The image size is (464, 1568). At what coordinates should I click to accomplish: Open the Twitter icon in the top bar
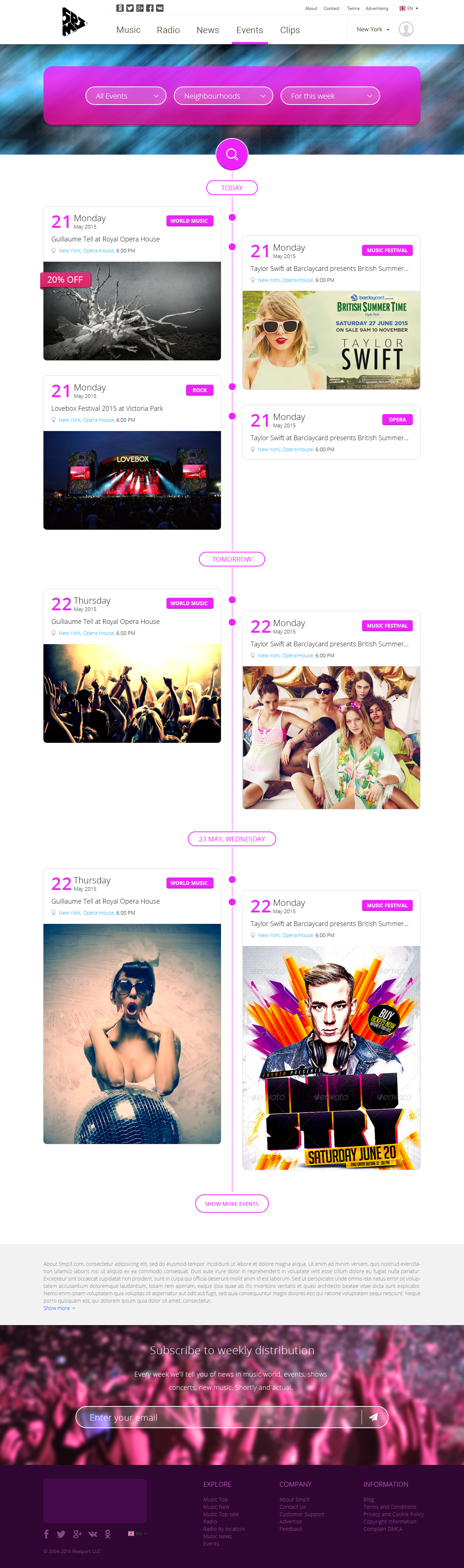tap(130, 8)
